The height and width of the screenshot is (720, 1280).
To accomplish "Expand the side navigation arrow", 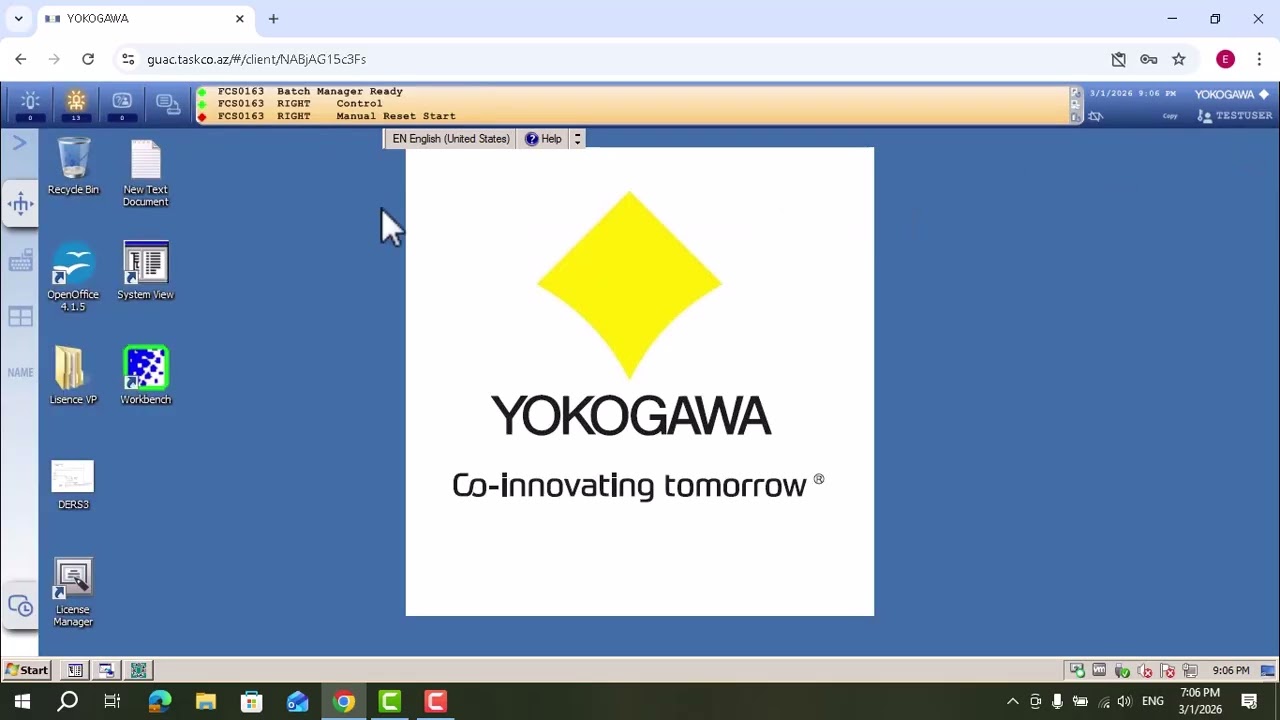I will pos(19,143).
